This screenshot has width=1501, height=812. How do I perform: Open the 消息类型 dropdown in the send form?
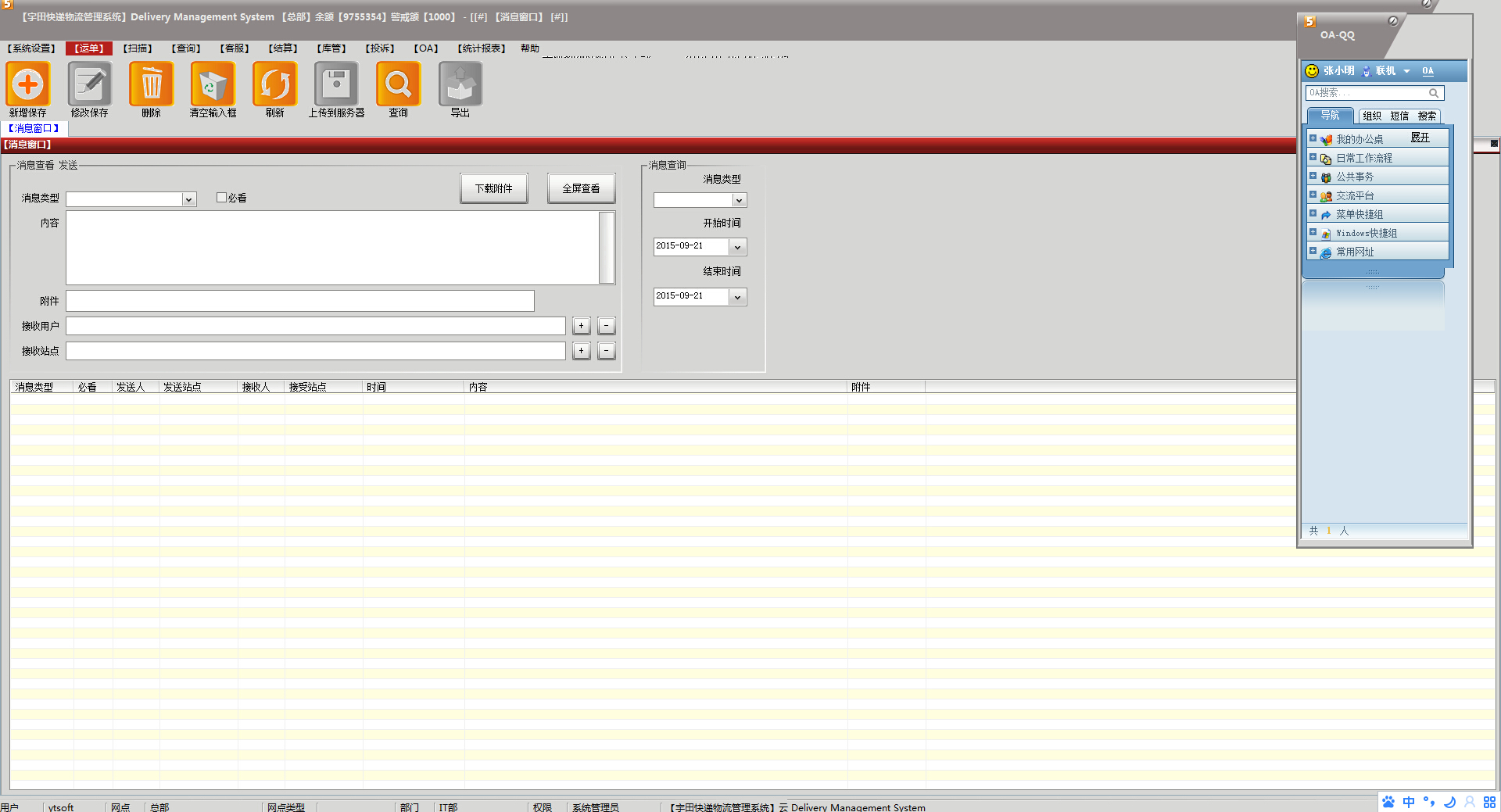(188, 200)
